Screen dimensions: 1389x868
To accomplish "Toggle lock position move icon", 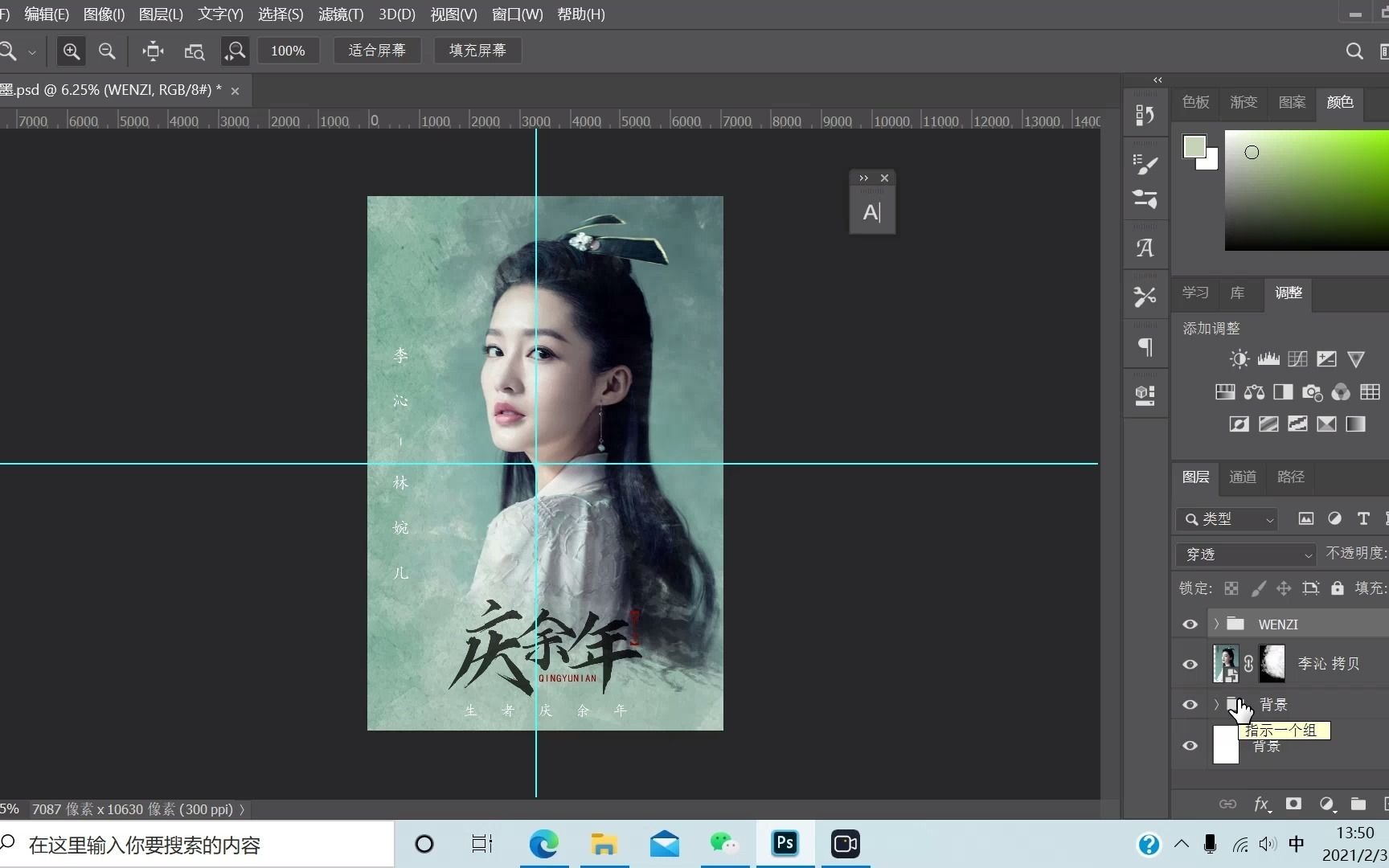I will pos(1284,588).
